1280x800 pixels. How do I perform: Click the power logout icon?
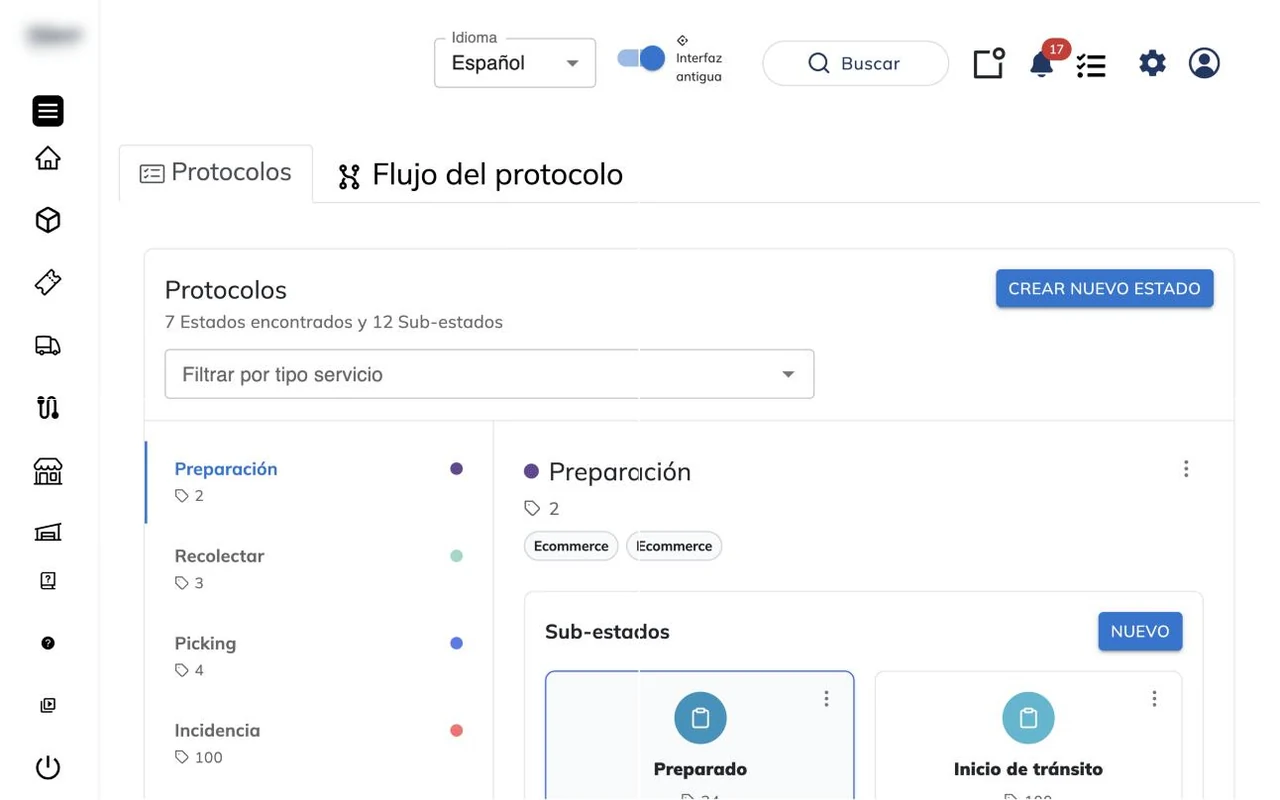[48, 767]
